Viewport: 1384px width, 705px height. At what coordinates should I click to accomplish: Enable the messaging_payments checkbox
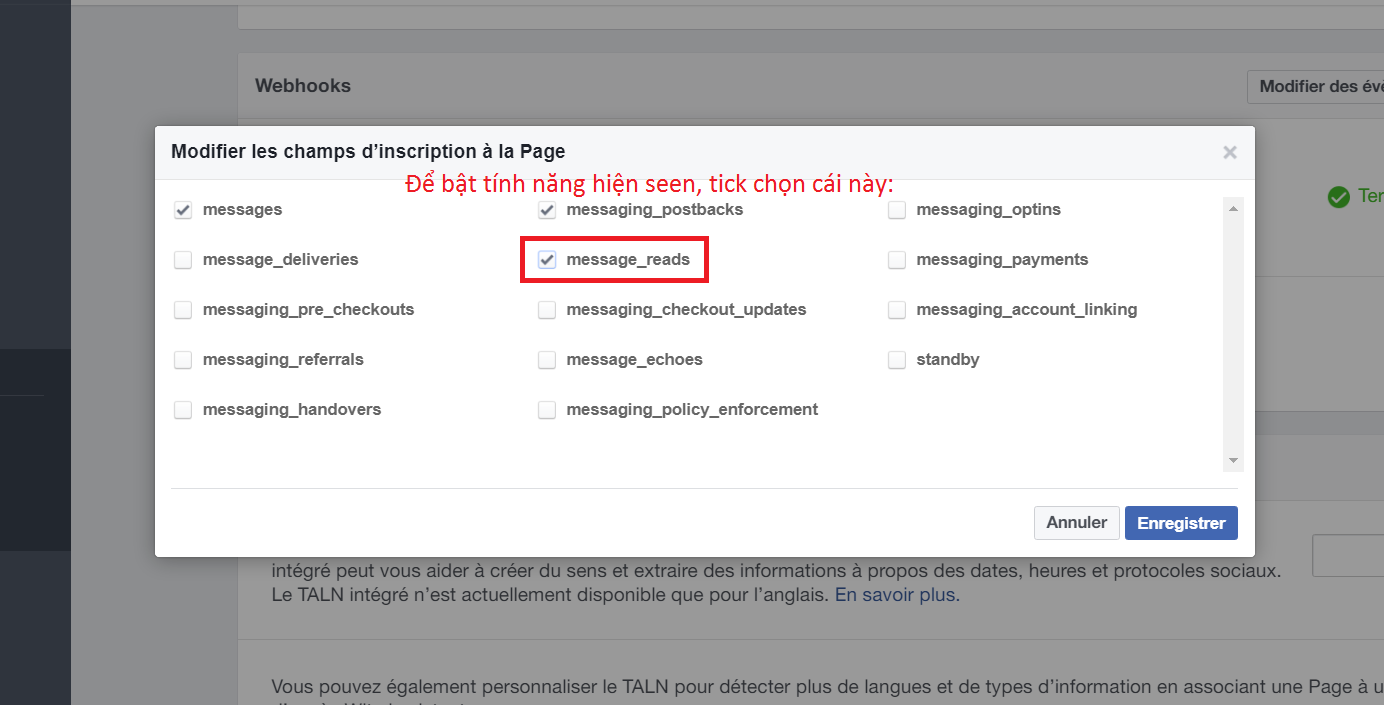[897, 260]
